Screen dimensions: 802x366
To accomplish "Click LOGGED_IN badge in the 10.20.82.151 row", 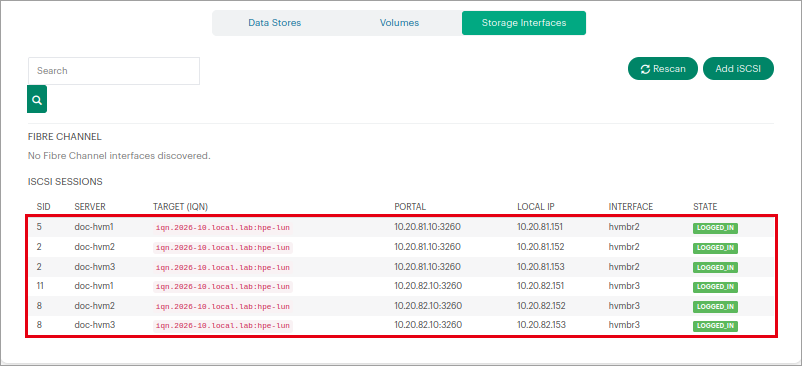I will tap(716, 287).
